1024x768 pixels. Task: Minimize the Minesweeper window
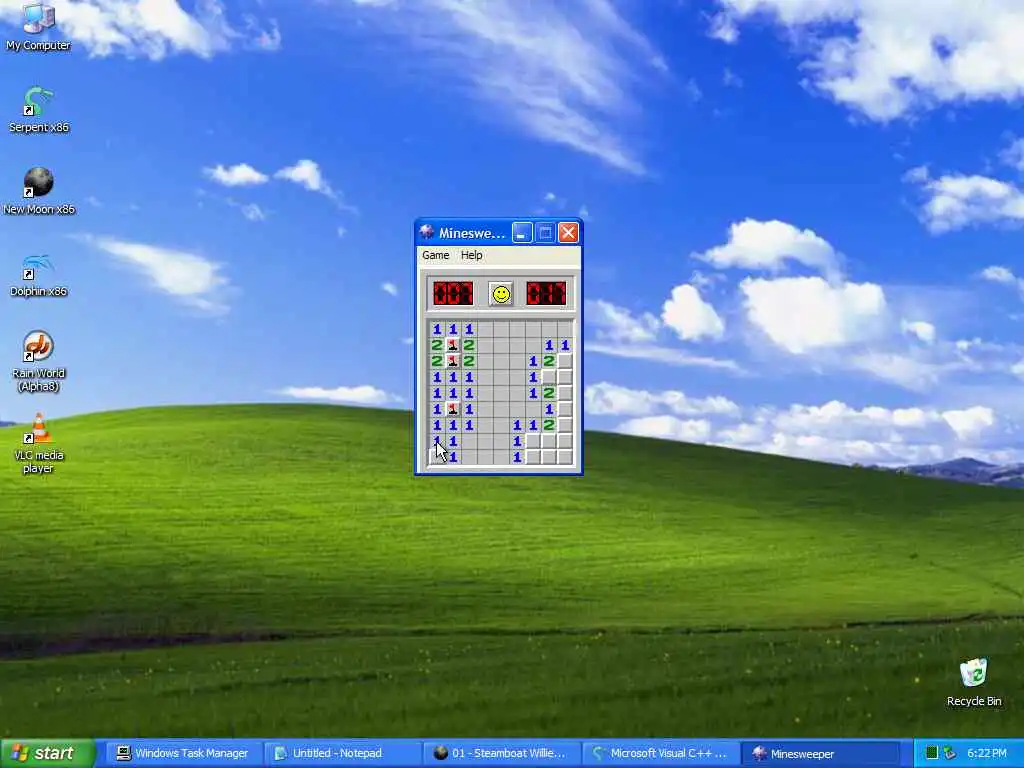[522, 232]
